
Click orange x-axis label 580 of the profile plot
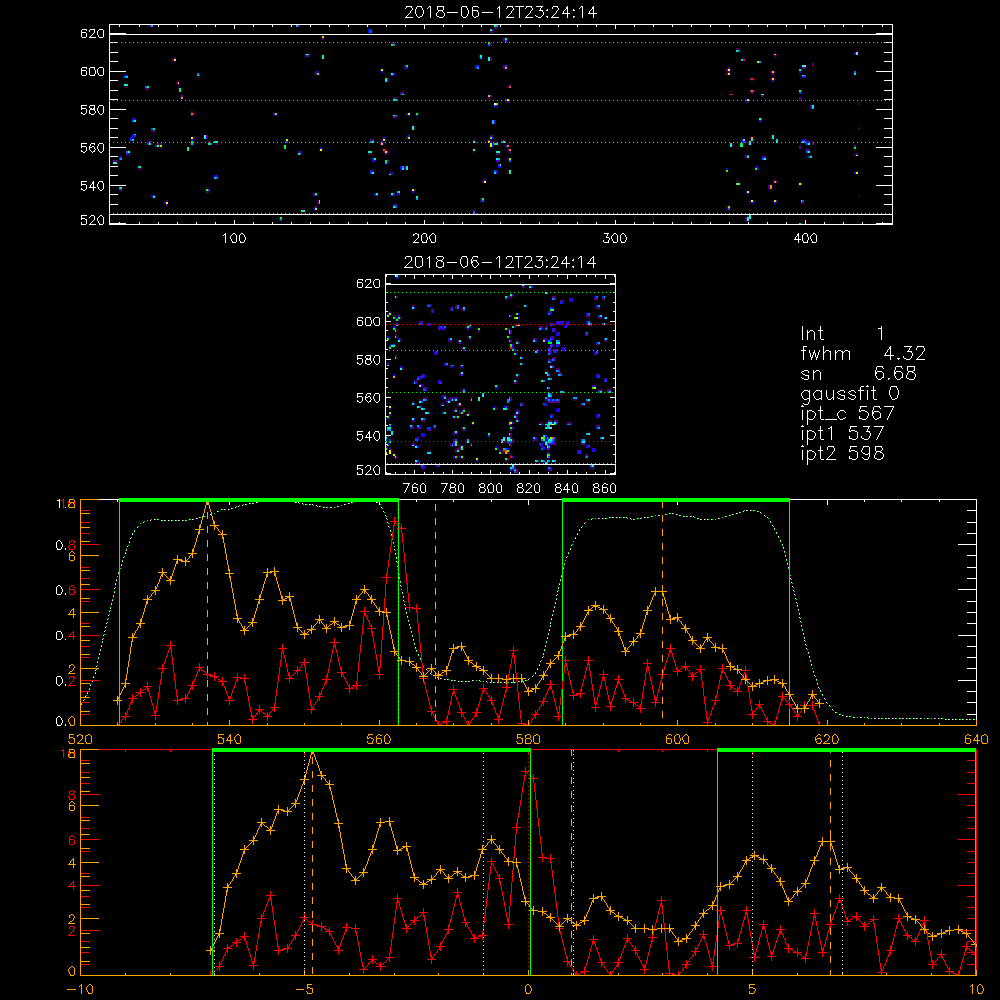tap(528, 740)
